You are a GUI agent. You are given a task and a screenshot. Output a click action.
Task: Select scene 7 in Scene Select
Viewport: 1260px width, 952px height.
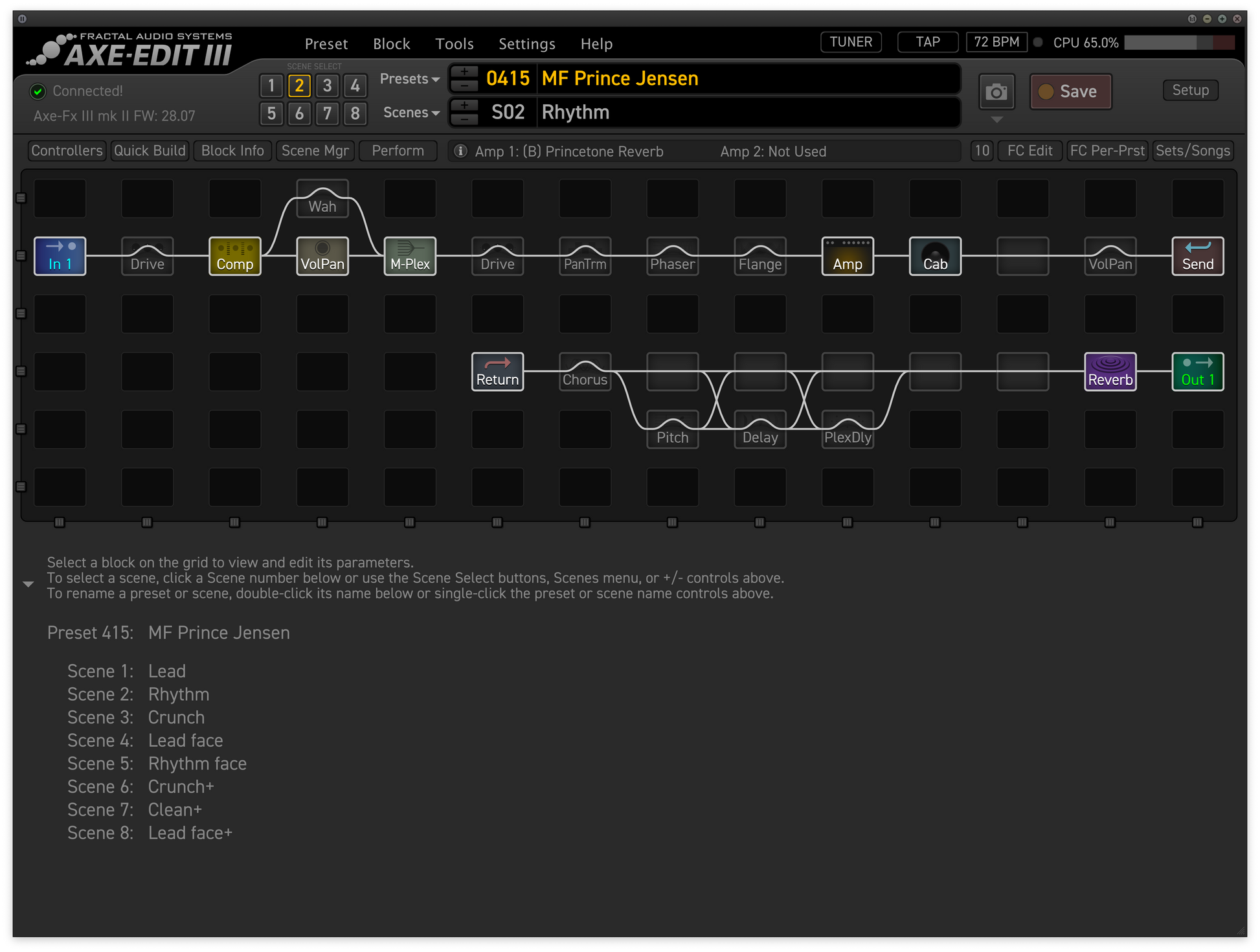[327, 114]
